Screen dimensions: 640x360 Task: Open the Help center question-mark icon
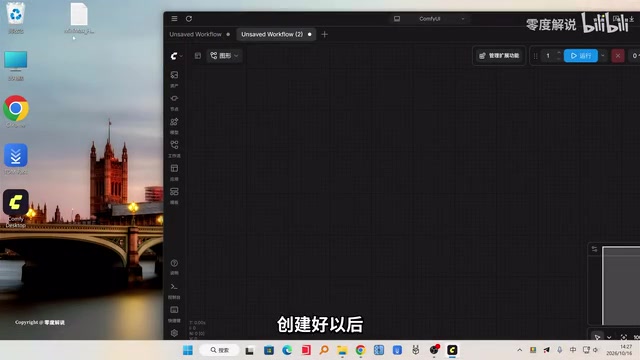coord(174,267)
